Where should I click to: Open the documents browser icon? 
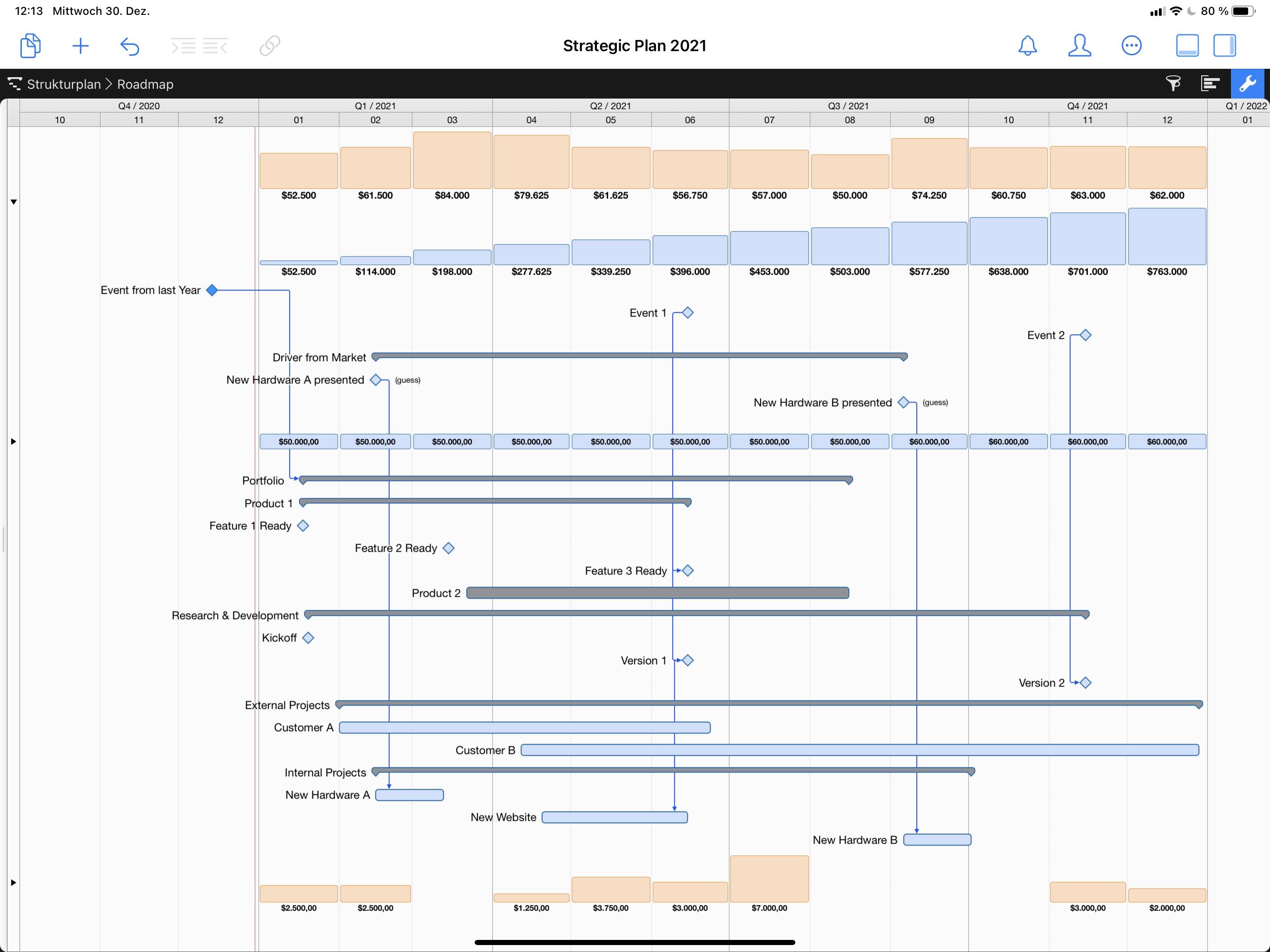click(x=30, y=46)
